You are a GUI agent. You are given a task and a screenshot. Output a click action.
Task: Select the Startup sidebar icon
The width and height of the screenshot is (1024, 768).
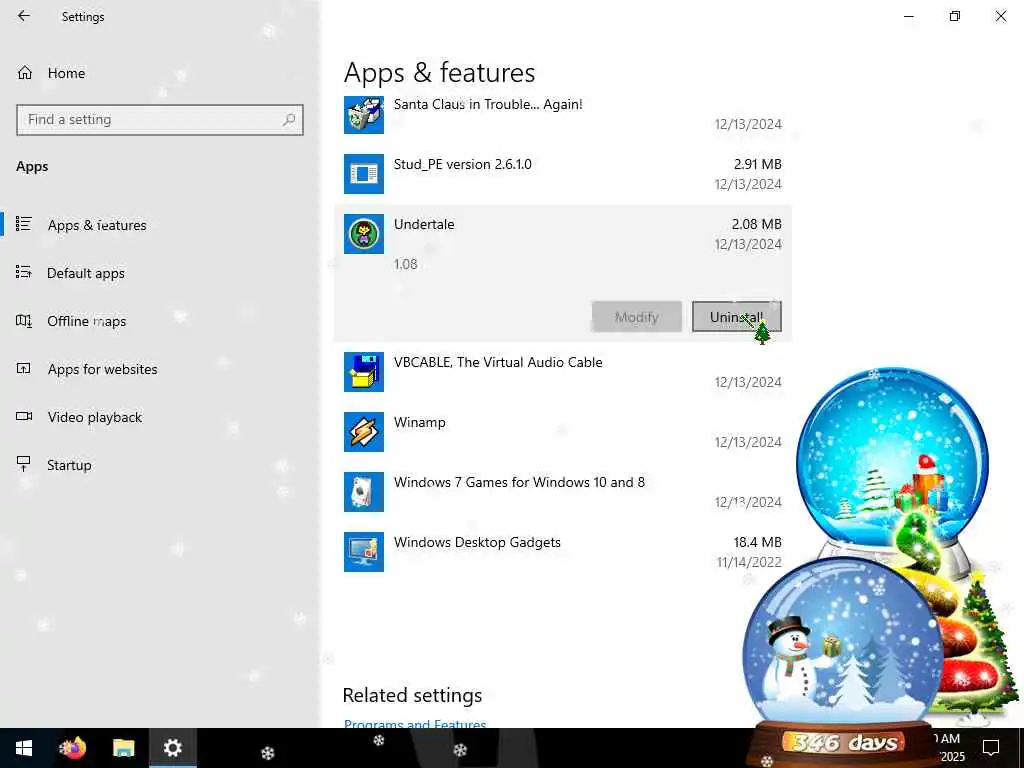pyautogui.click(x=24, y=464)
